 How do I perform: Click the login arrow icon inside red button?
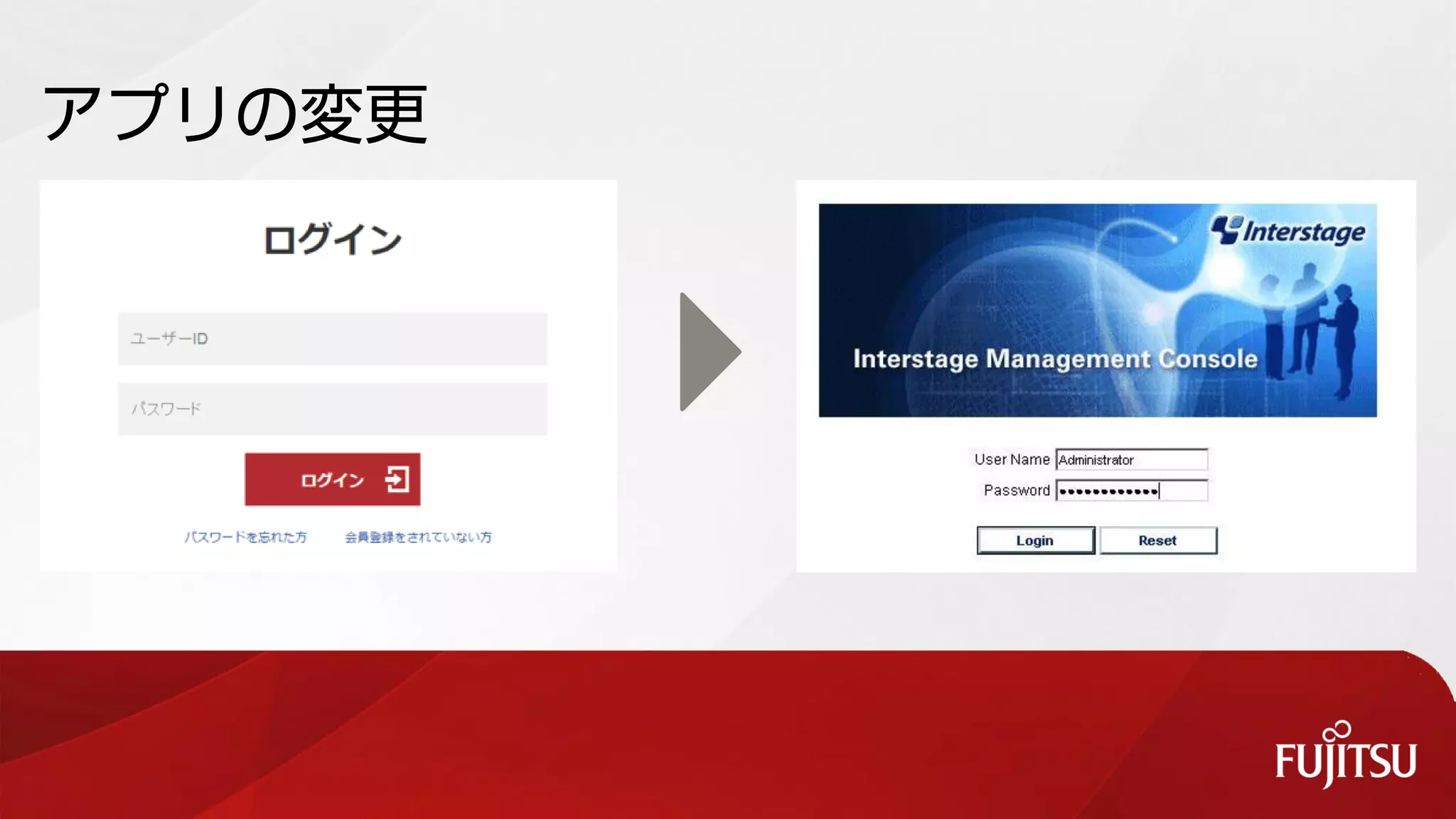[397, 479]
